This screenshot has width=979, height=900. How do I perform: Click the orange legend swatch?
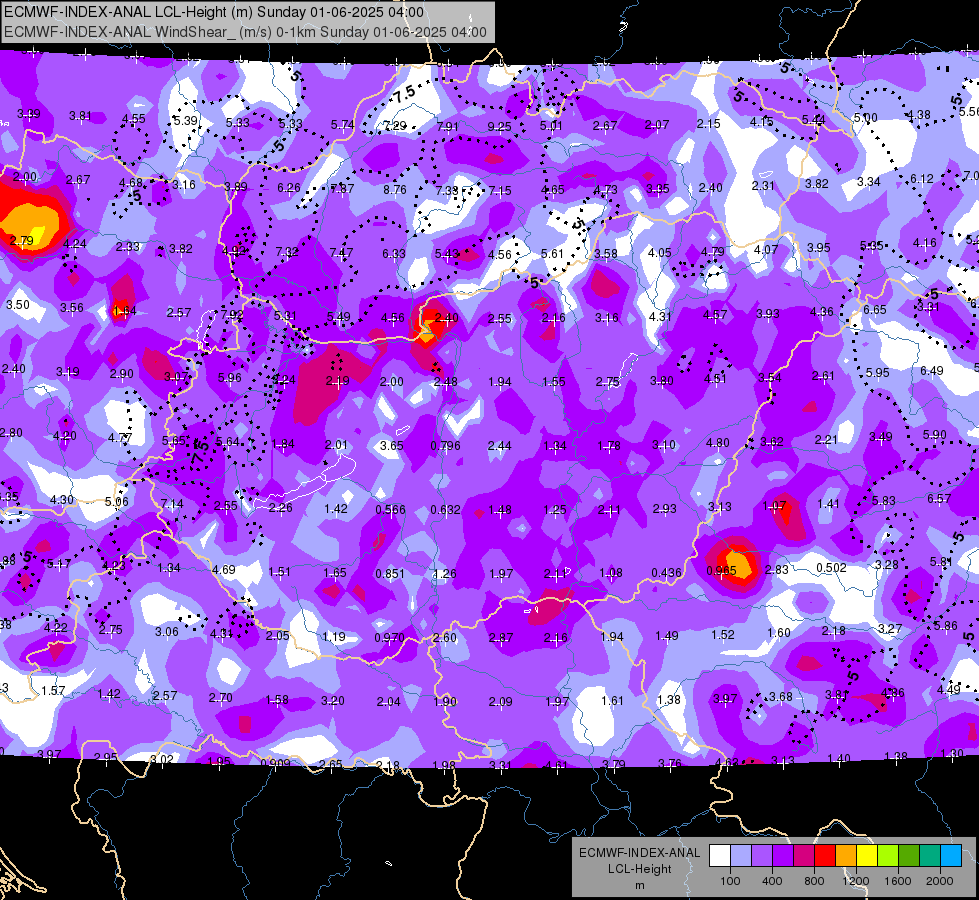tap(846, 856)
